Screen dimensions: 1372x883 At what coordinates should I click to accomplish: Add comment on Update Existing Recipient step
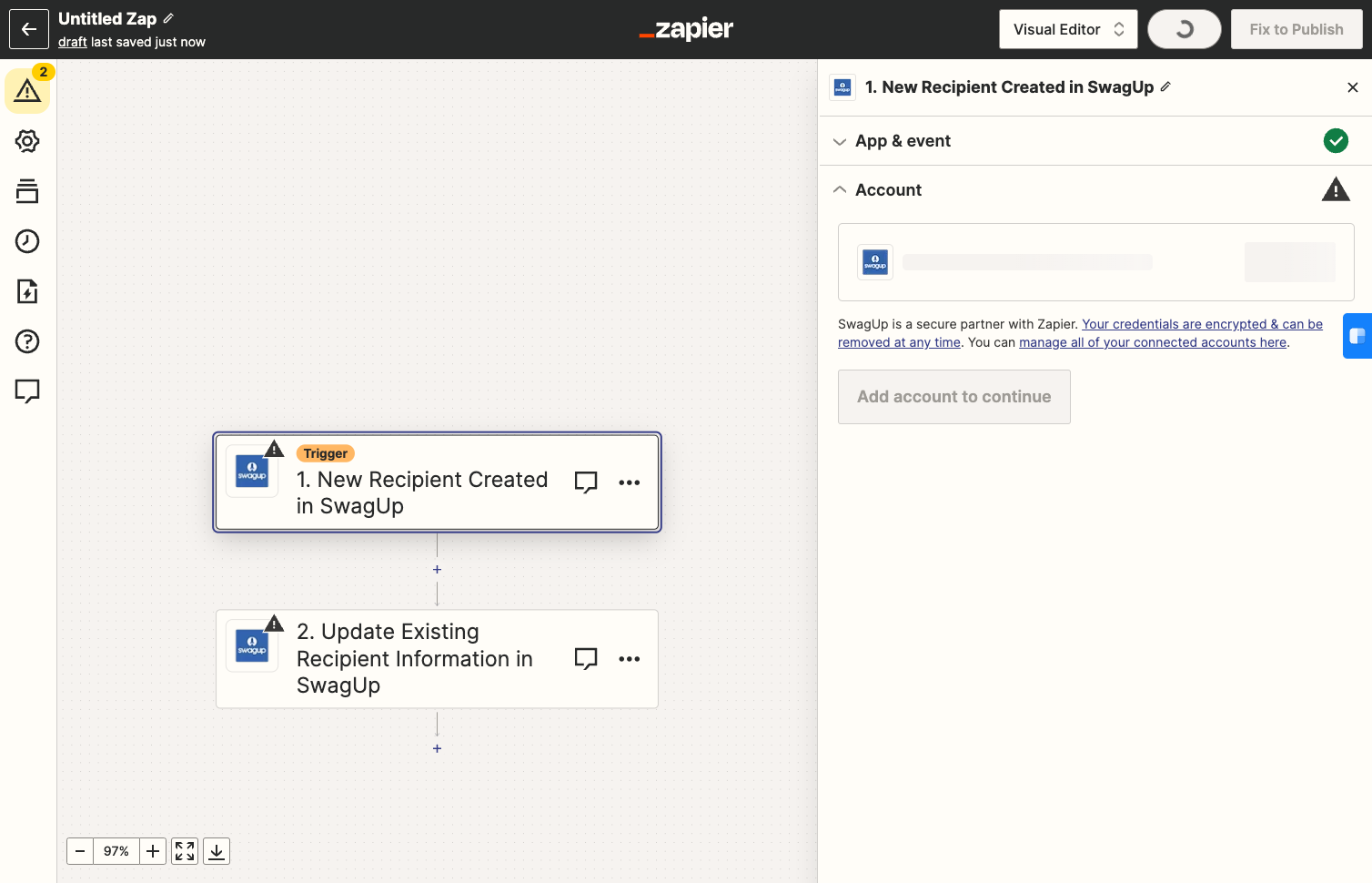pyautogui.click(x=586, y=659)
